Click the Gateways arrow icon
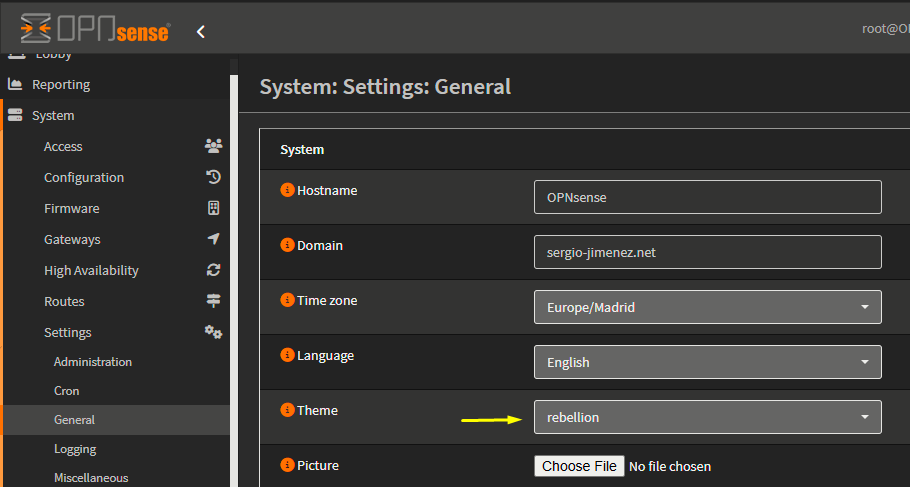The height and width of the screenshot is (487, 910). [x=214, y=239]
